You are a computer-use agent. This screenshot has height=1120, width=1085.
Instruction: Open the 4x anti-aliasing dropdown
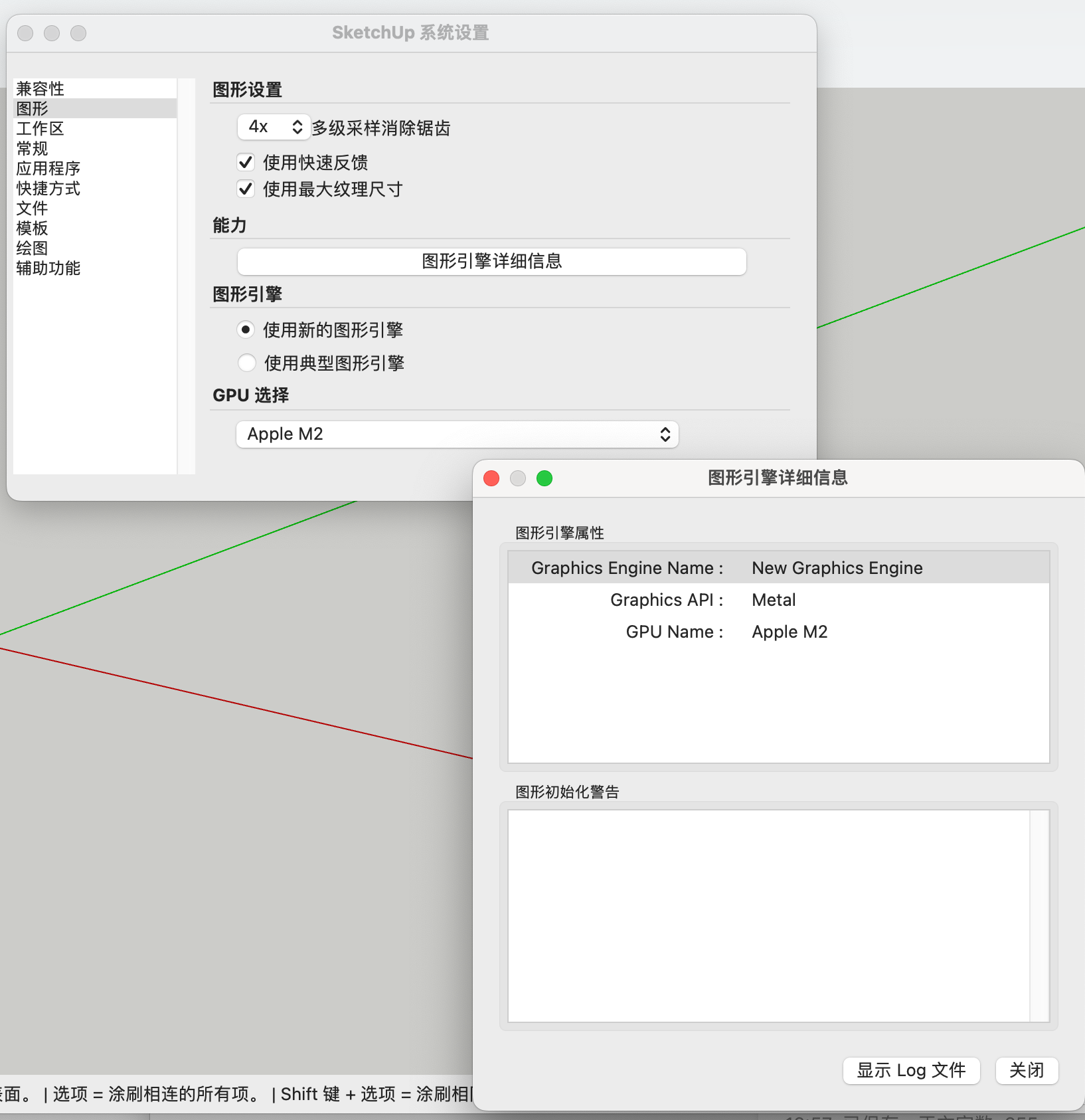(x=274, y=127)
